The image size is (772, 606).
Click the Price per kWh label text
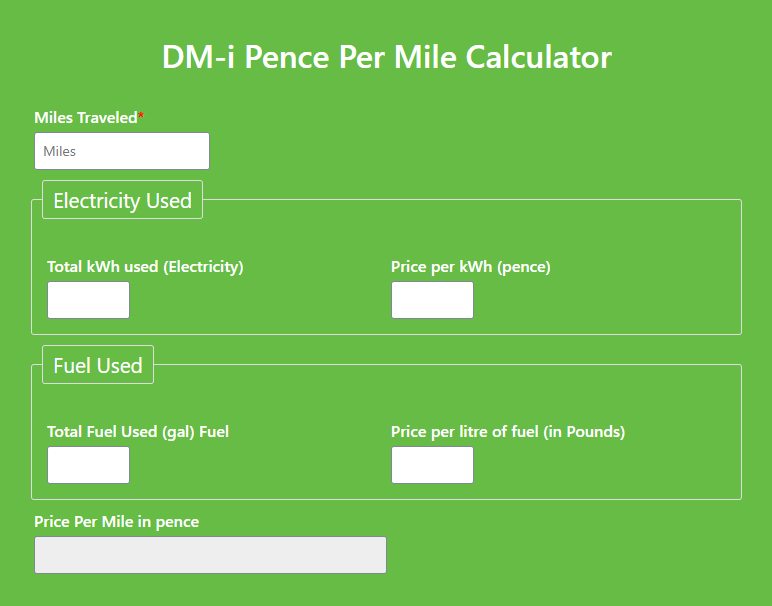pos(470,267)
